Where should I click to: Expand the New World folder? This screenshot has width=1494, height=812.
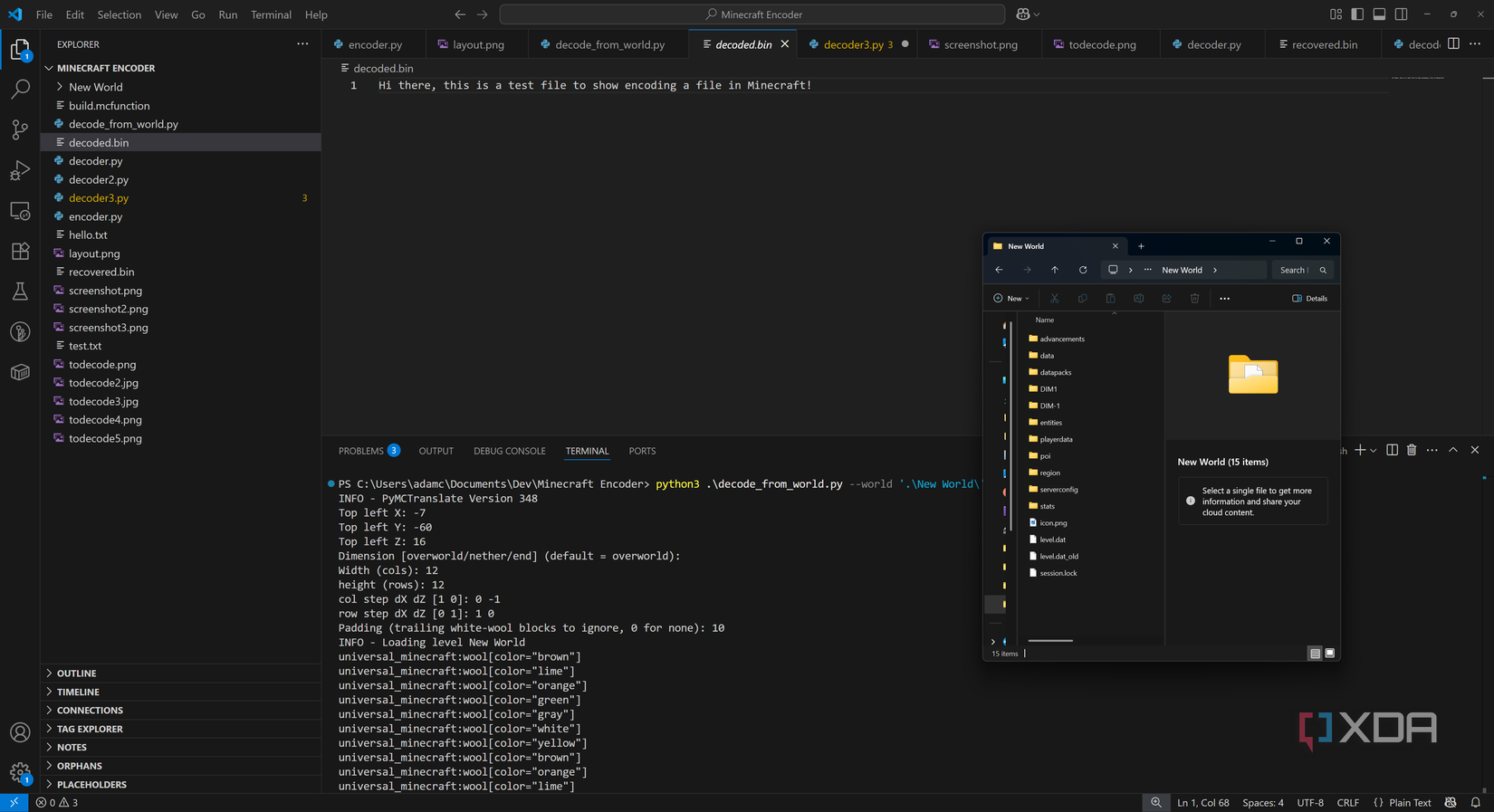(95, 87)
